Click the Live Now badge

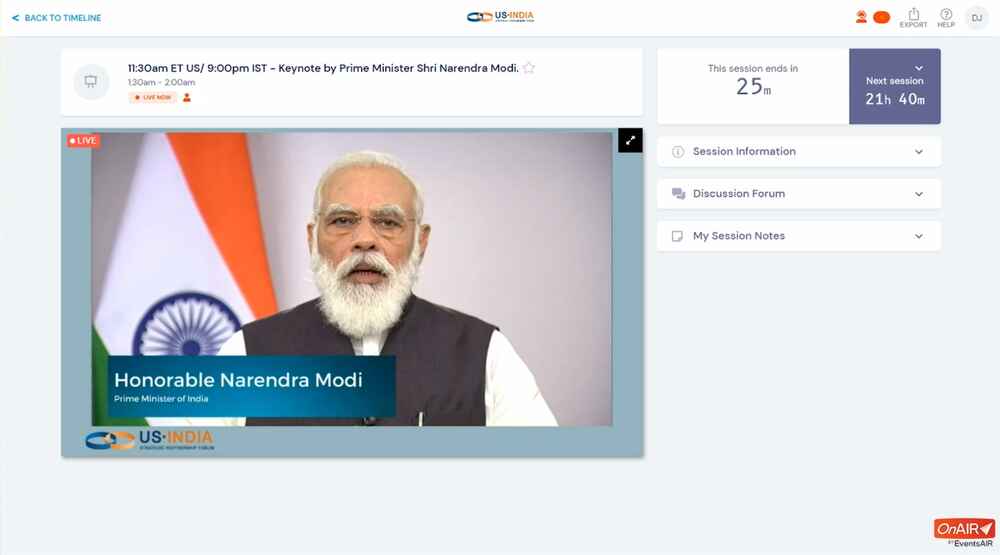(152, 98)
